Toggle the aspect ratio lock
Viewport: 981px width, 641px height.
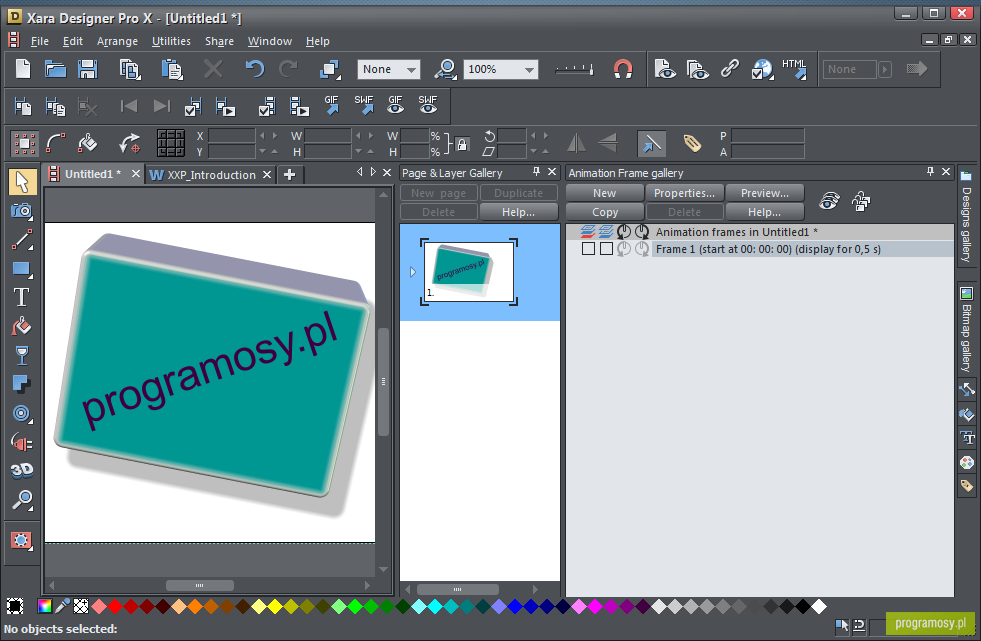pos(462,144)
